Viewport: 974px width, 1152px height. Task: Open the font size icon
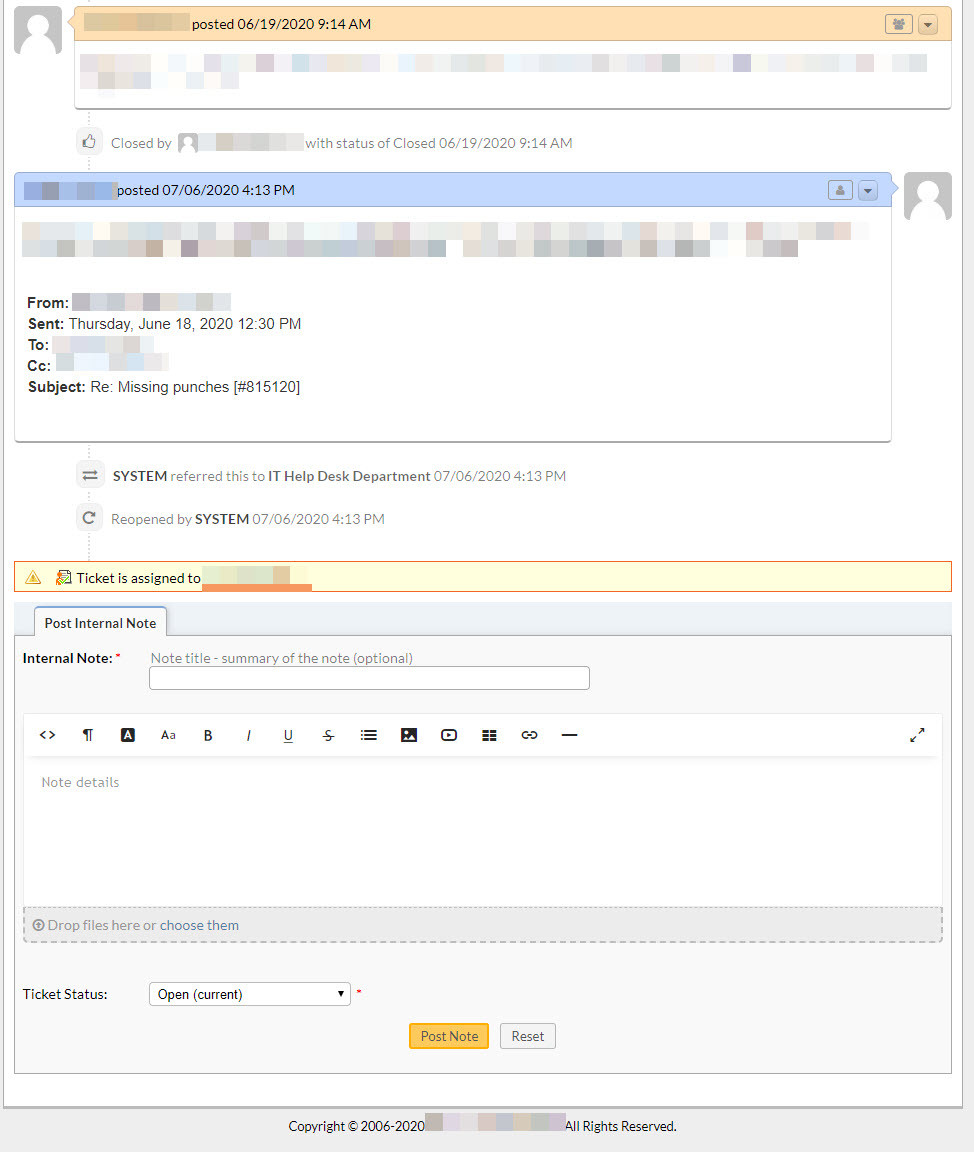[168, 735]
